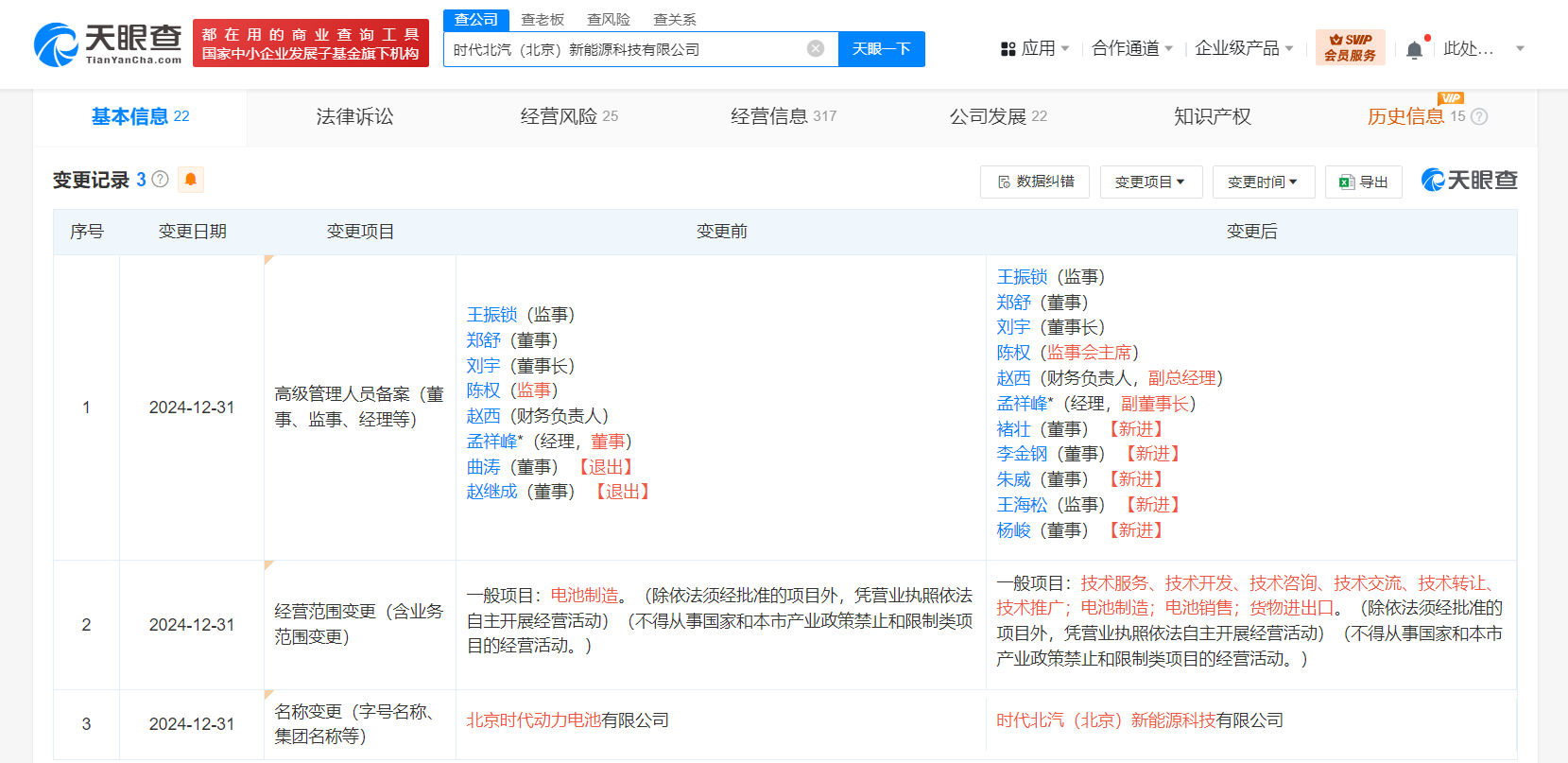Image resolution: width=1568 pixels, height=763 pixels.
Task: Click the SVIP 会员服务 badge
Action: point(1350,47)
